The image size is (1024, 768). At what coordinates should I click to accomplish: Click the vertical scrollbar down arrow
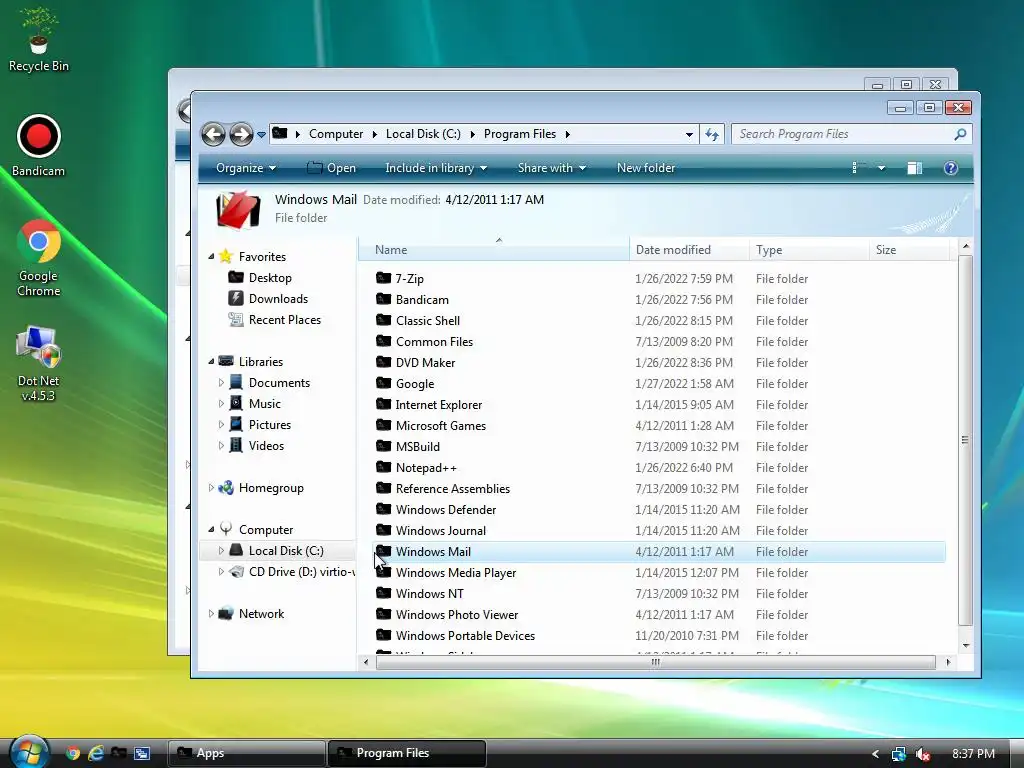(x=965, y=646)
